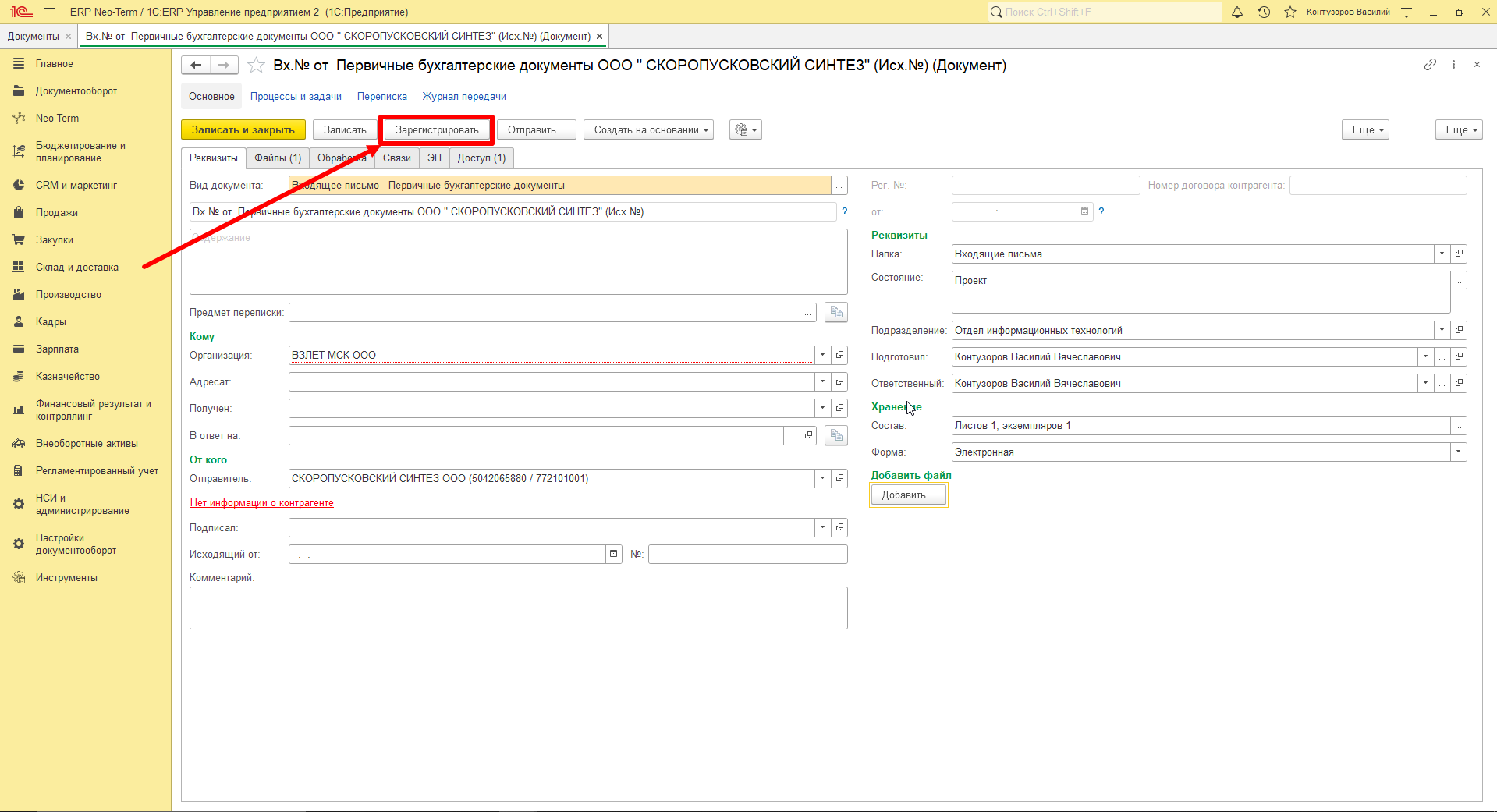Open Папка record icon
Screen dimensions: 1497x812
[1459, 254]
